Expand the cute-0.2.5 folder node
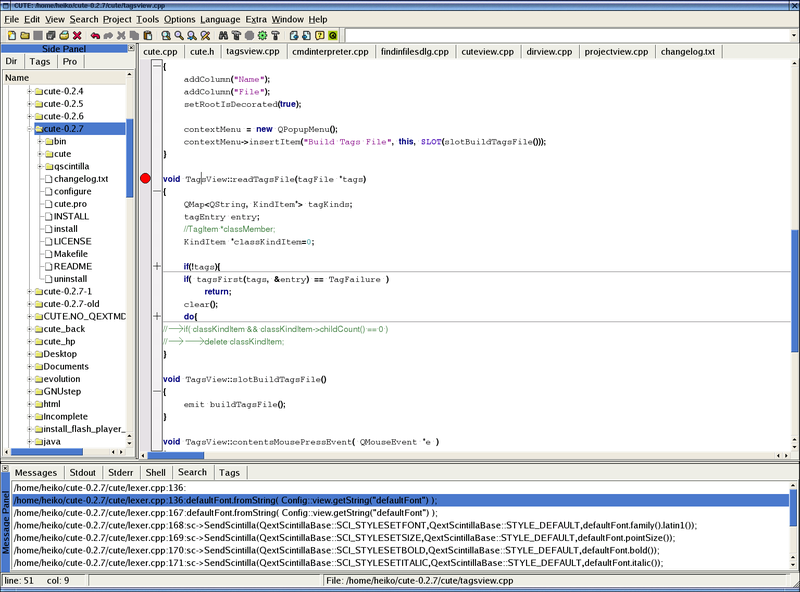The image size is (800, 592). coord(30,104)
